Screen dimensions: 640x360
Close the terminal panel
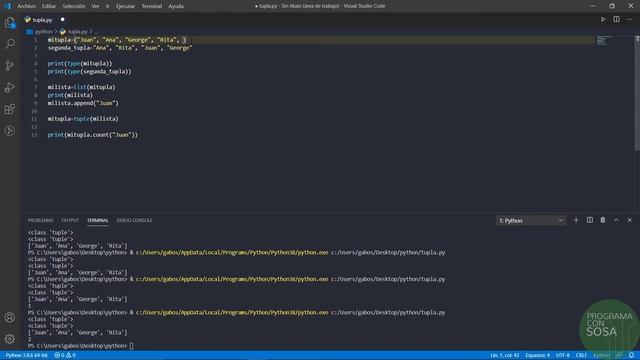[629, 220]
